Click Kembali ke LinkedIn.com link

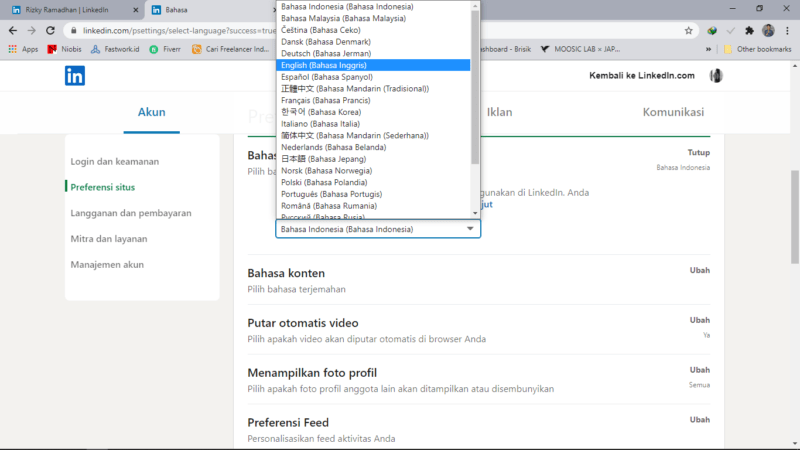click(642, 76)
